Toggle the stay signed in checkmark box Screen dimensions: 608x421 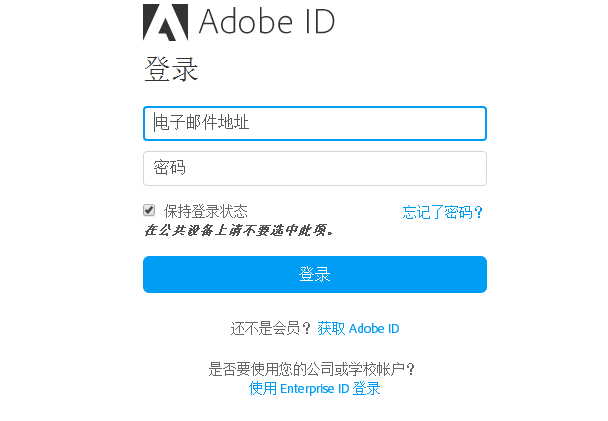click(149, 210)
